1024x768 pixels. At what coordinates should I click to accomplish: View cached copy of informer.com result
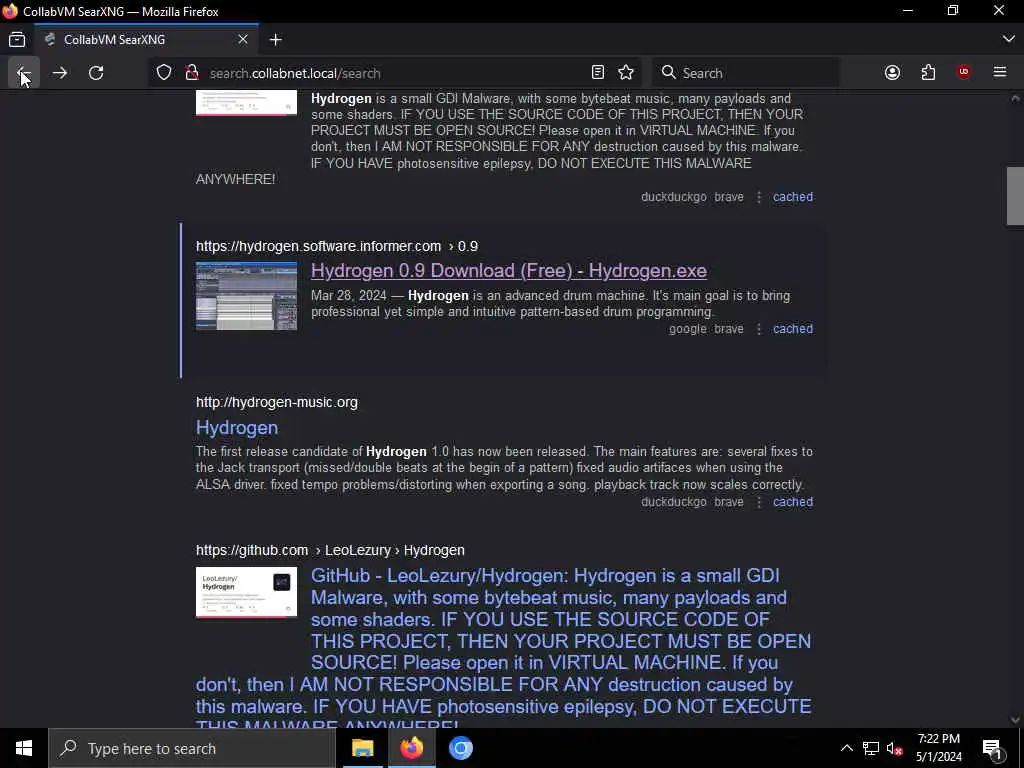coord(793,328)
